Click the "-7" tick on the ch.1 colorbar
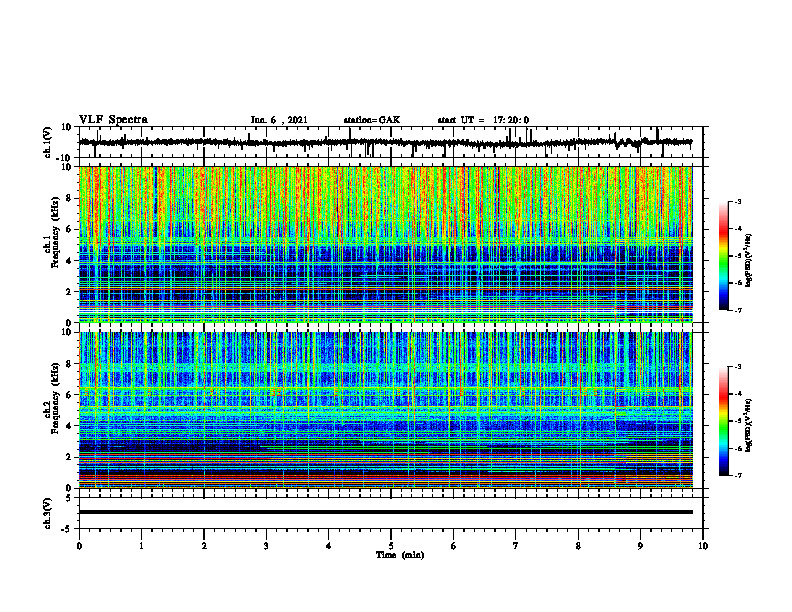This screenshot has width=792, height=612. click(x=738, y=310)
